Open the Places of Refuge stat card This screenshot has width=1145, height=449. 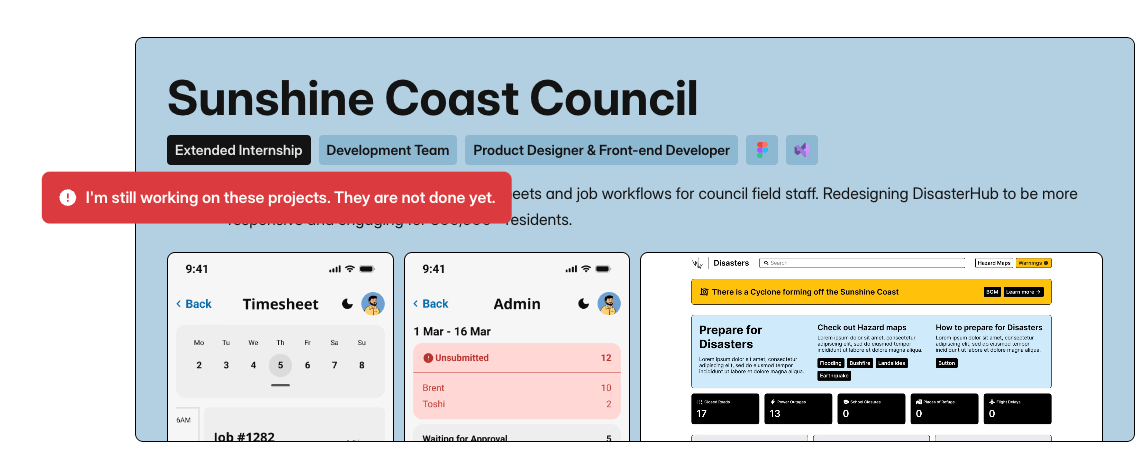coord(944,409)
